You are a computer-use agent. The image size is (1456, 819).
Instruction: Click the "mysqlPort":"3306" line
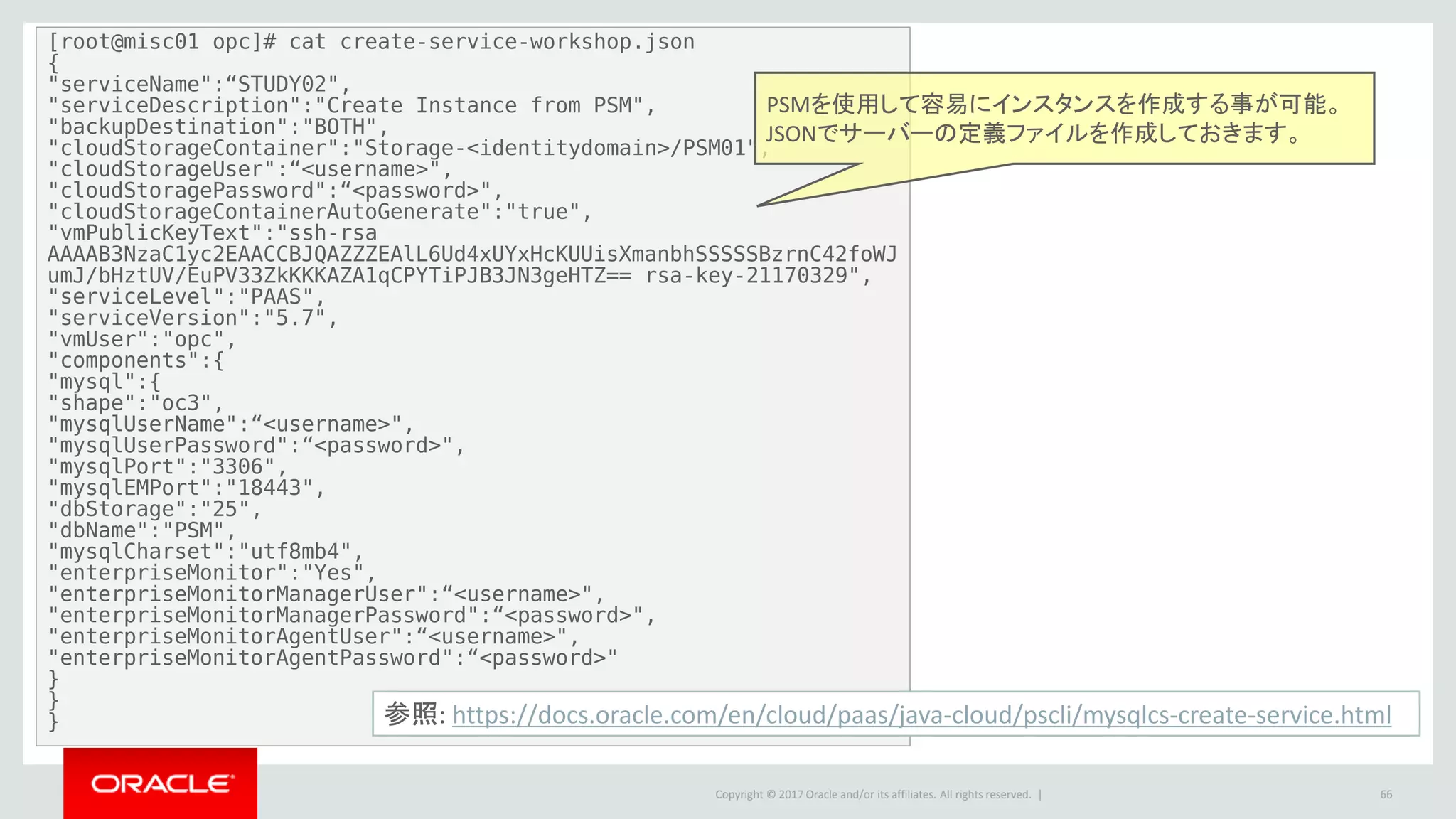pyautogui.click(x=167, y=468)
